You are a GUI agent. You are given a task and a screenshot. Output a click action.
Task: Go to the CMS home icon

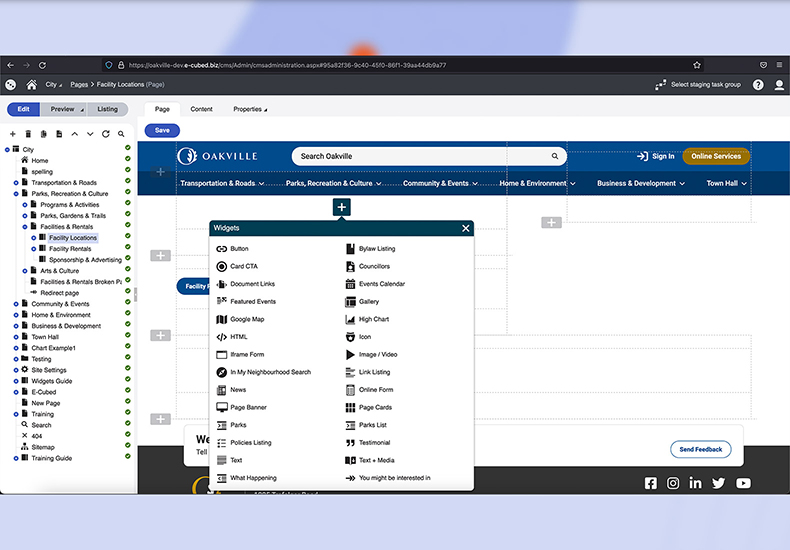click(x=32, y=85)
